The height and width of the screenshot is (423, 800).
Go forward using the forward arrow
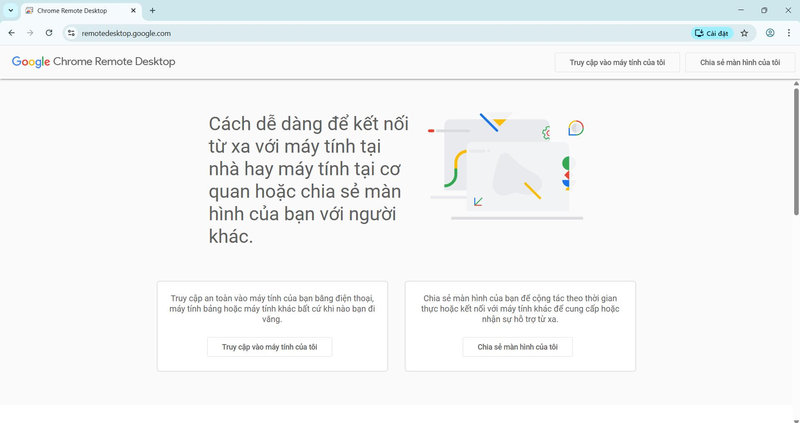click(x=30, y=33)
